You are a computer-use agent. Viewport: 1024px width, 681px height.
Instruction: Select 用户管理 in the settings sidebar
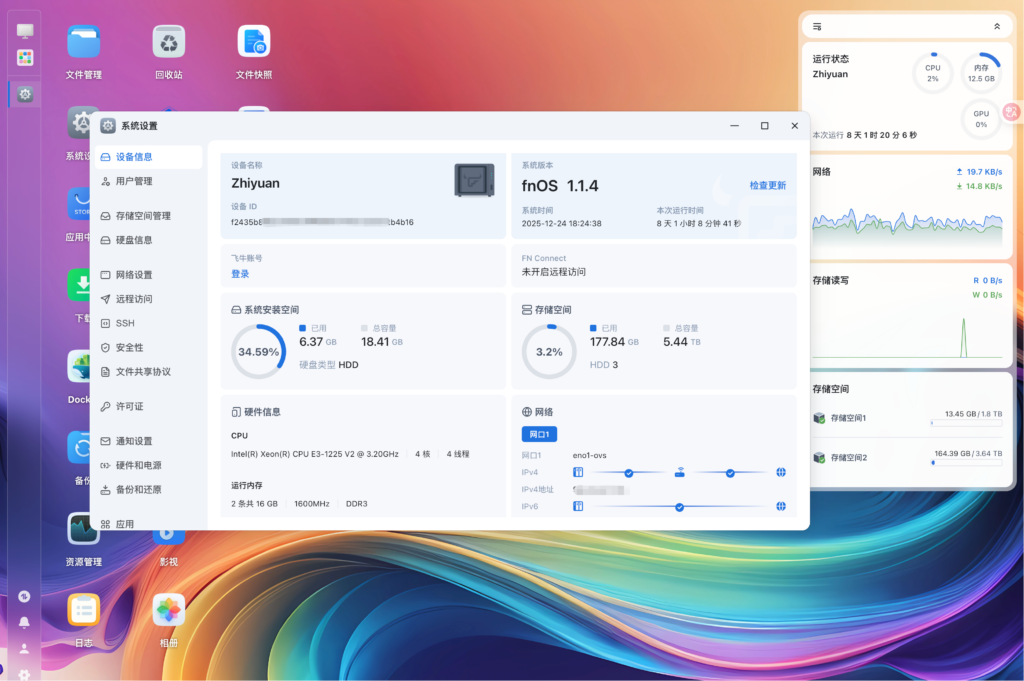[x=134, y=181]
